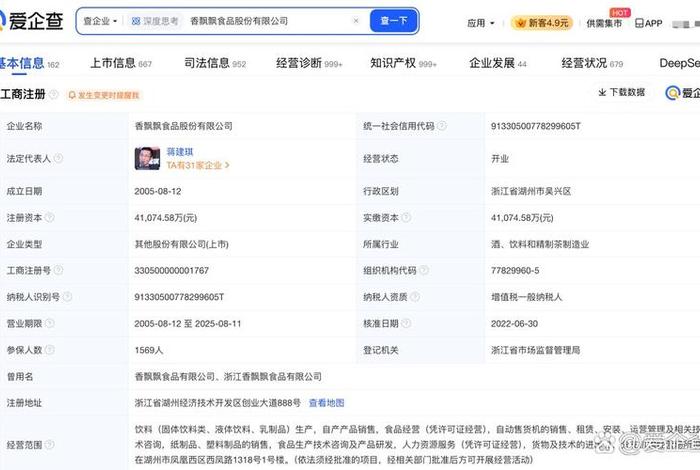Screen dimensions: 700x470
Task: Click the help icon beside 注册资本
Action: pyautogui.click(x=50, y=217)
